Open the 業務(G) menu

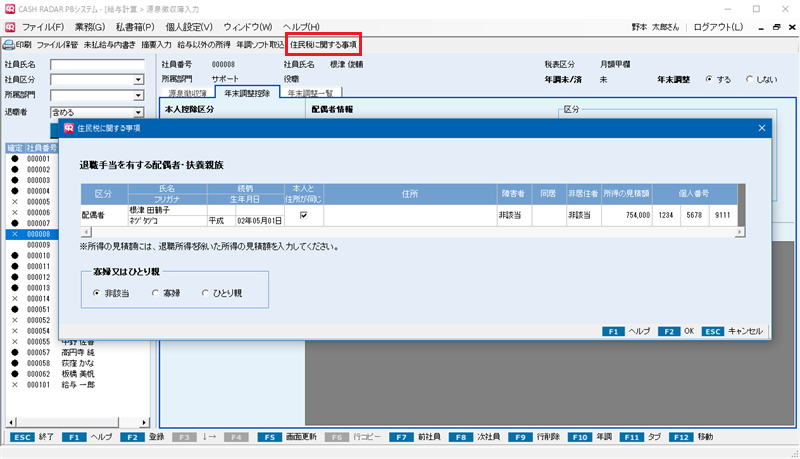pyautogui.click(x=90, y=27)
